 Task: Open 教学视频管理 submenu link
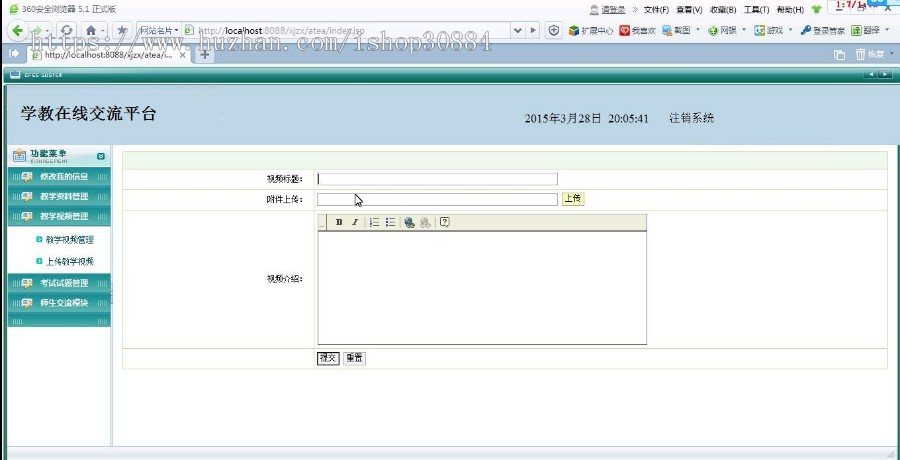click(69, 240)
